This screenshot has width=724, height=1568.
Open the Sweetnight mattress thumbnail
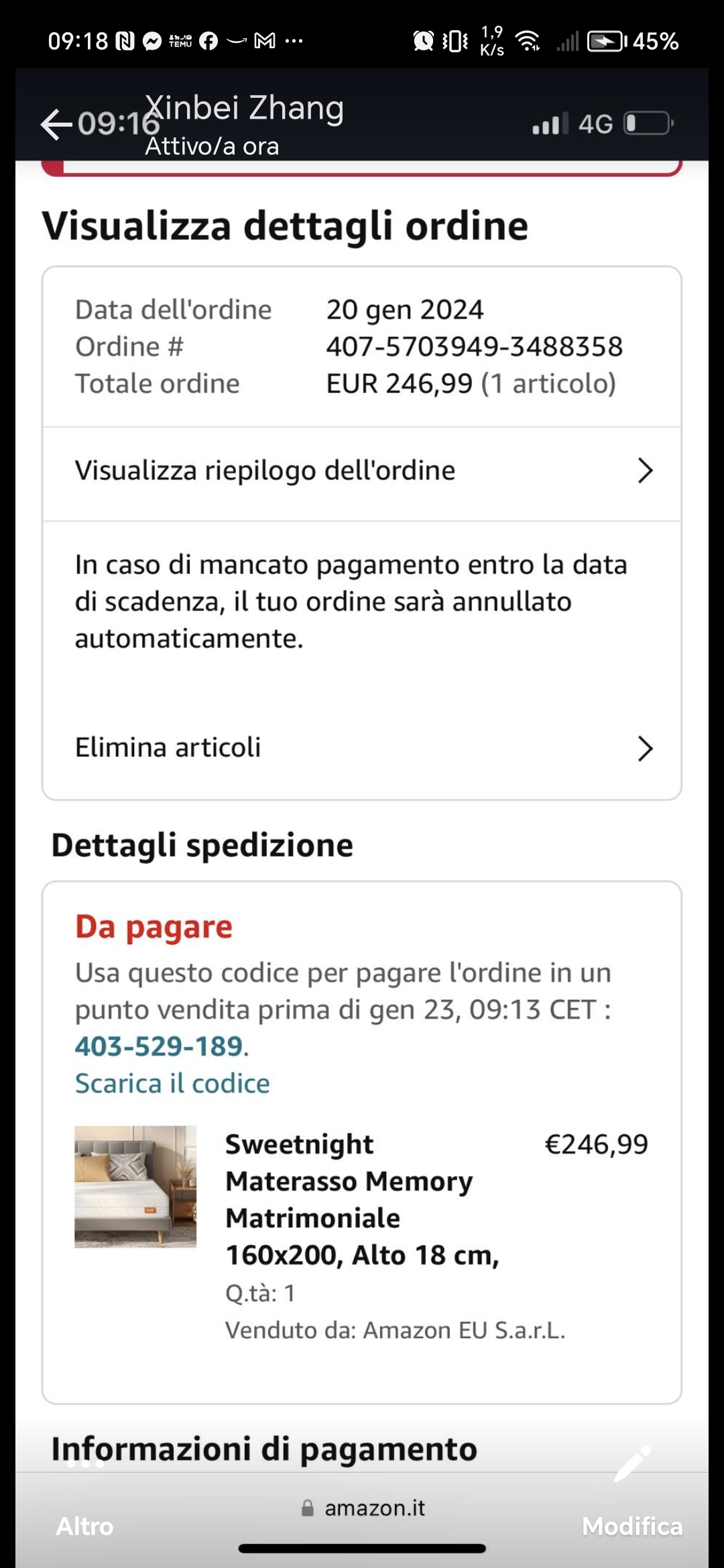(135, 1186)
